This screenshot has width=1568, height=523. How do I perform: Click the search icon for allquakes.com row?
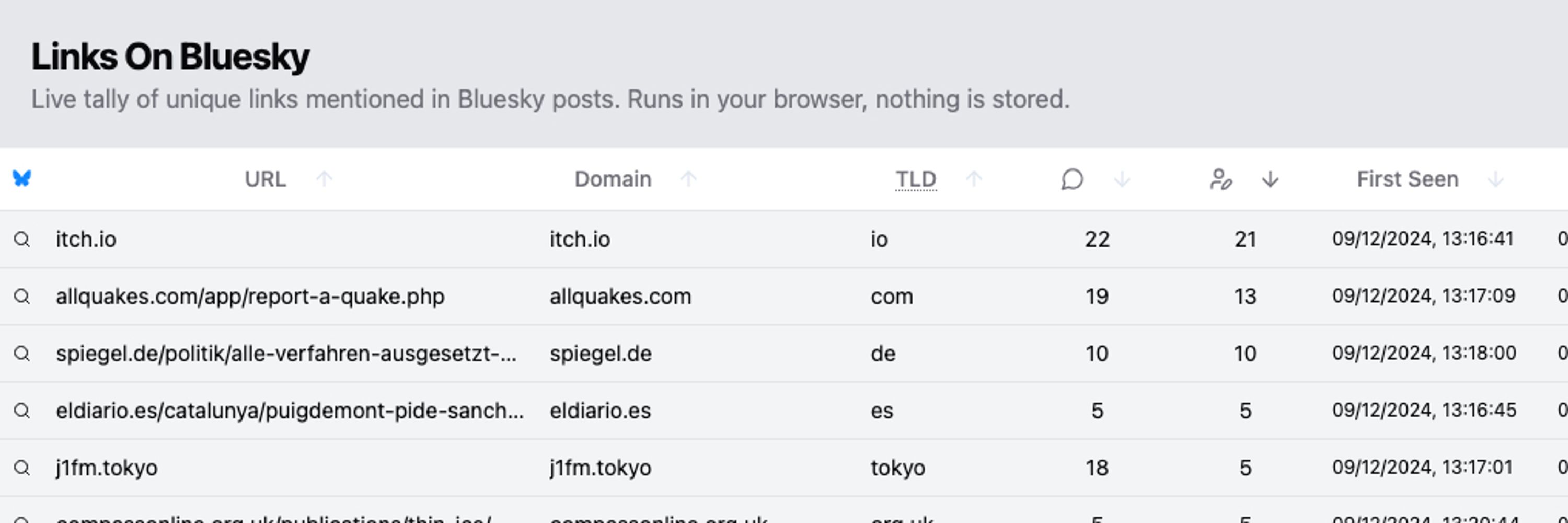coord(22,297)
